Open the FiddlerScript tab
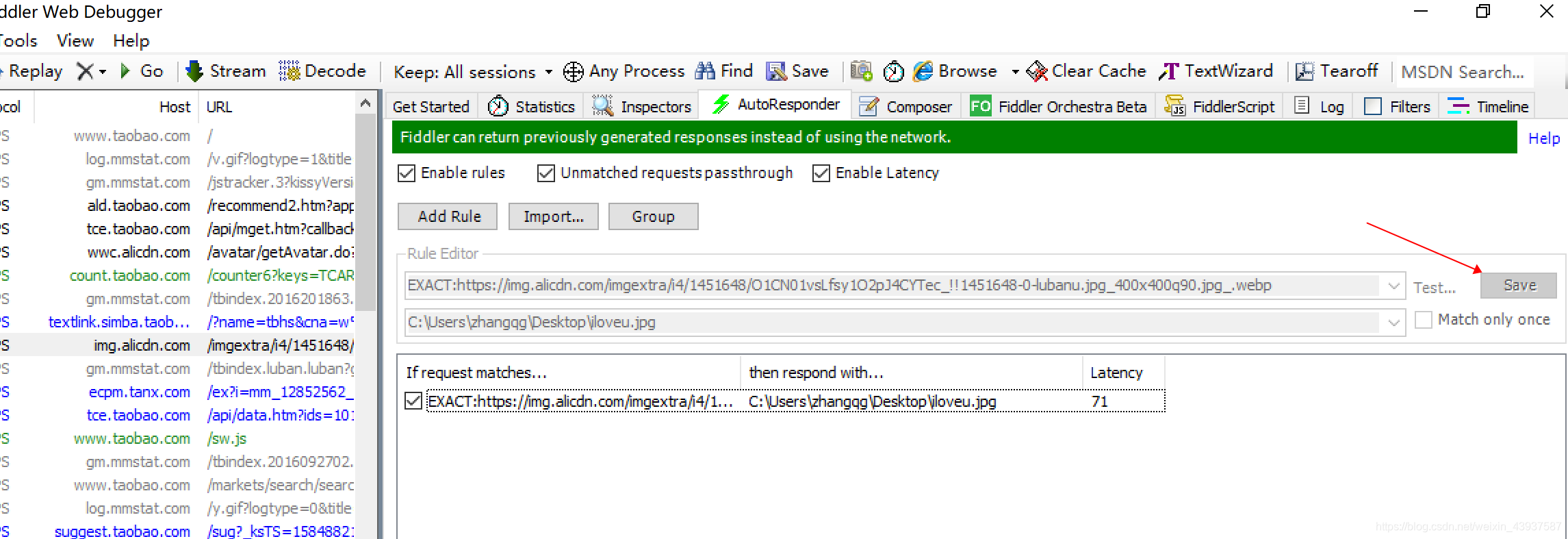The image size is (1568, 539). click(x=1220, y=107)
